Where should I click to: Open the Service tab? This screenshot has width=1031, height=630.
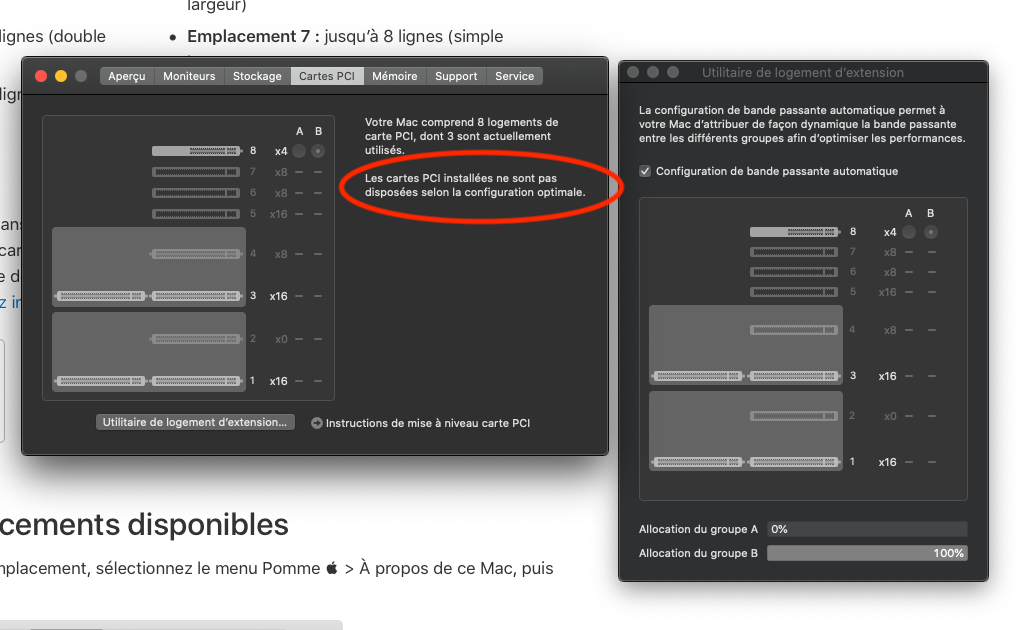pos(515,76)
